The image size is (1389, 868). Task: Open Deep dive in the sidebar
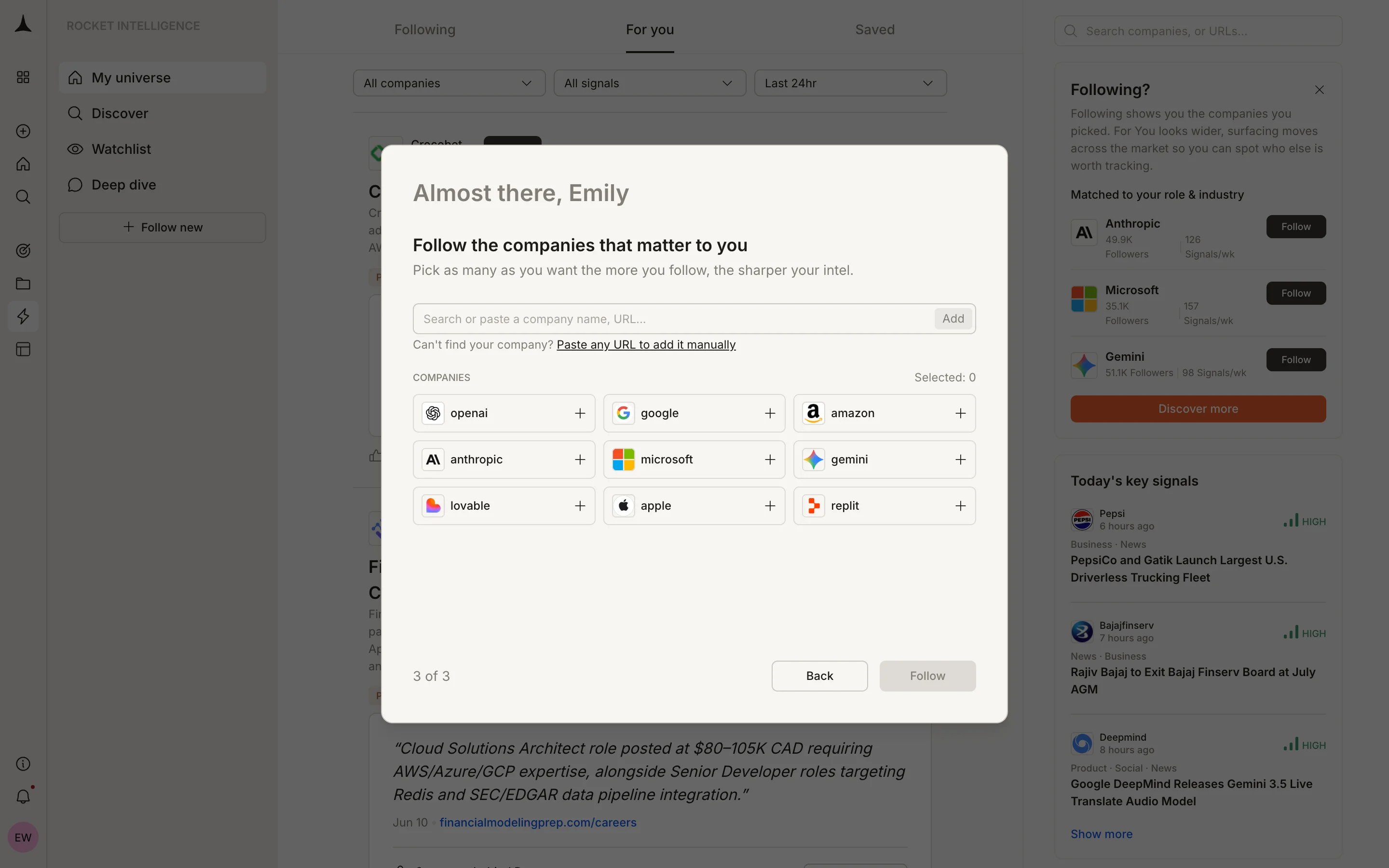(x=163, y=184)
